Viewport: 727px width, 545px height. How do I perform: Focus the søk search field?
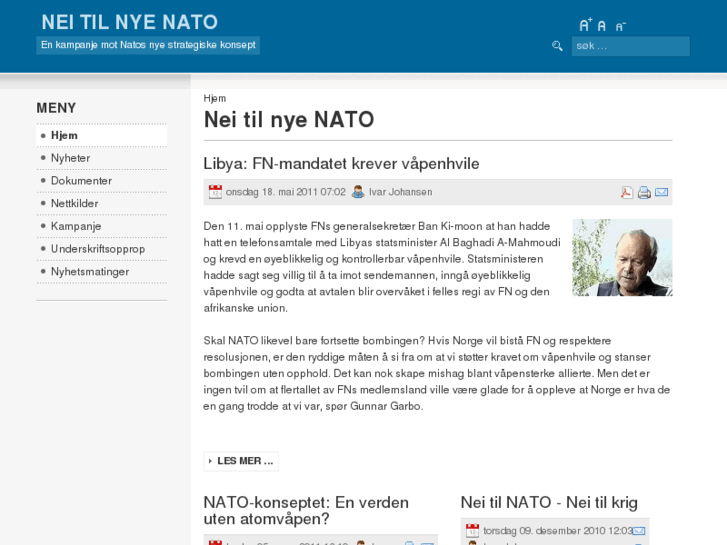click(x=631, y=46)
